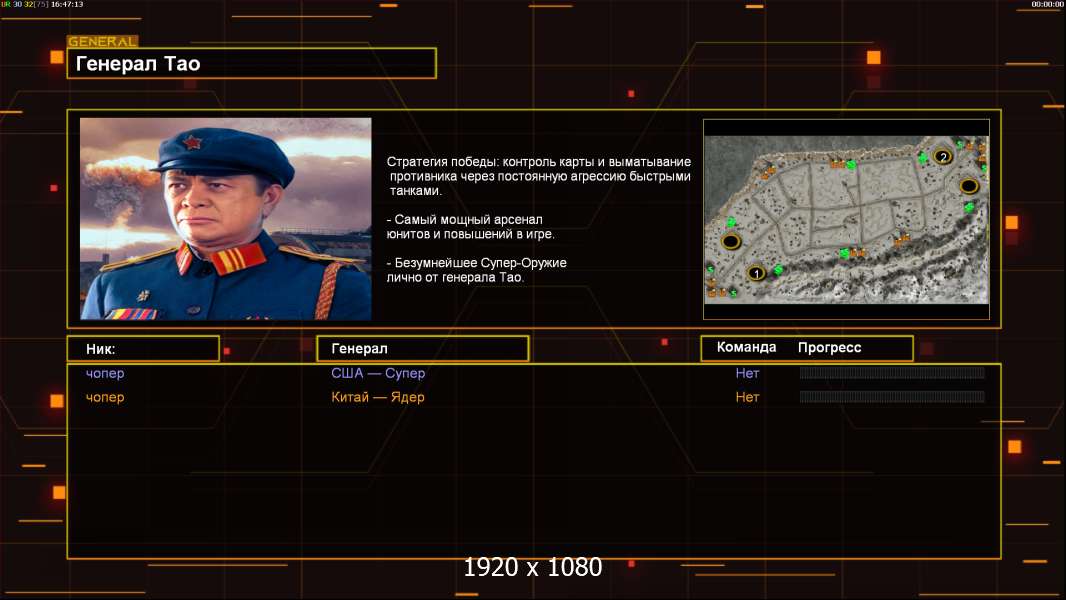Image resolution: width=1066 pixels, height=600 pixels.
Task: Click the yellow GENERAL label tab
Action: (x=103, y=41)
